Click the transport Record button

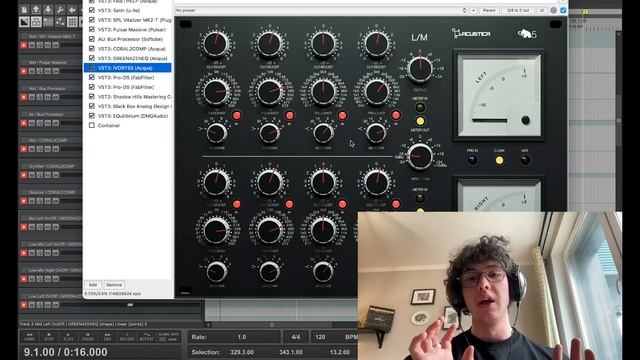[127, 337]
